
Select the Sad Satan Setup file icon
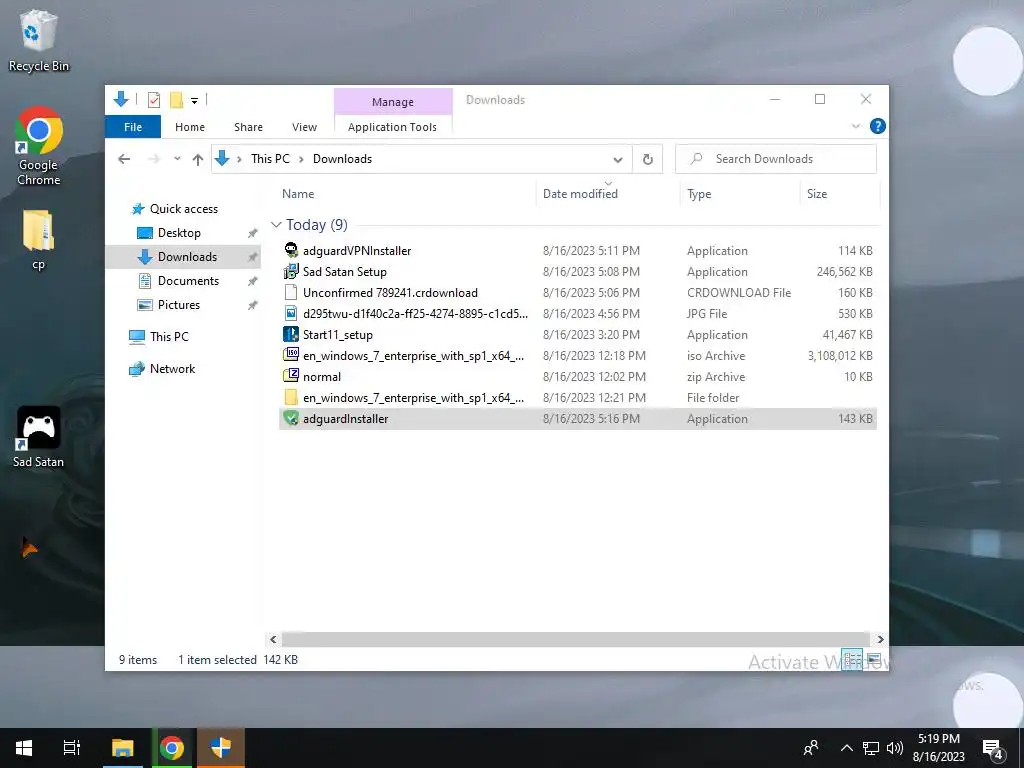[x=291, y=272]
